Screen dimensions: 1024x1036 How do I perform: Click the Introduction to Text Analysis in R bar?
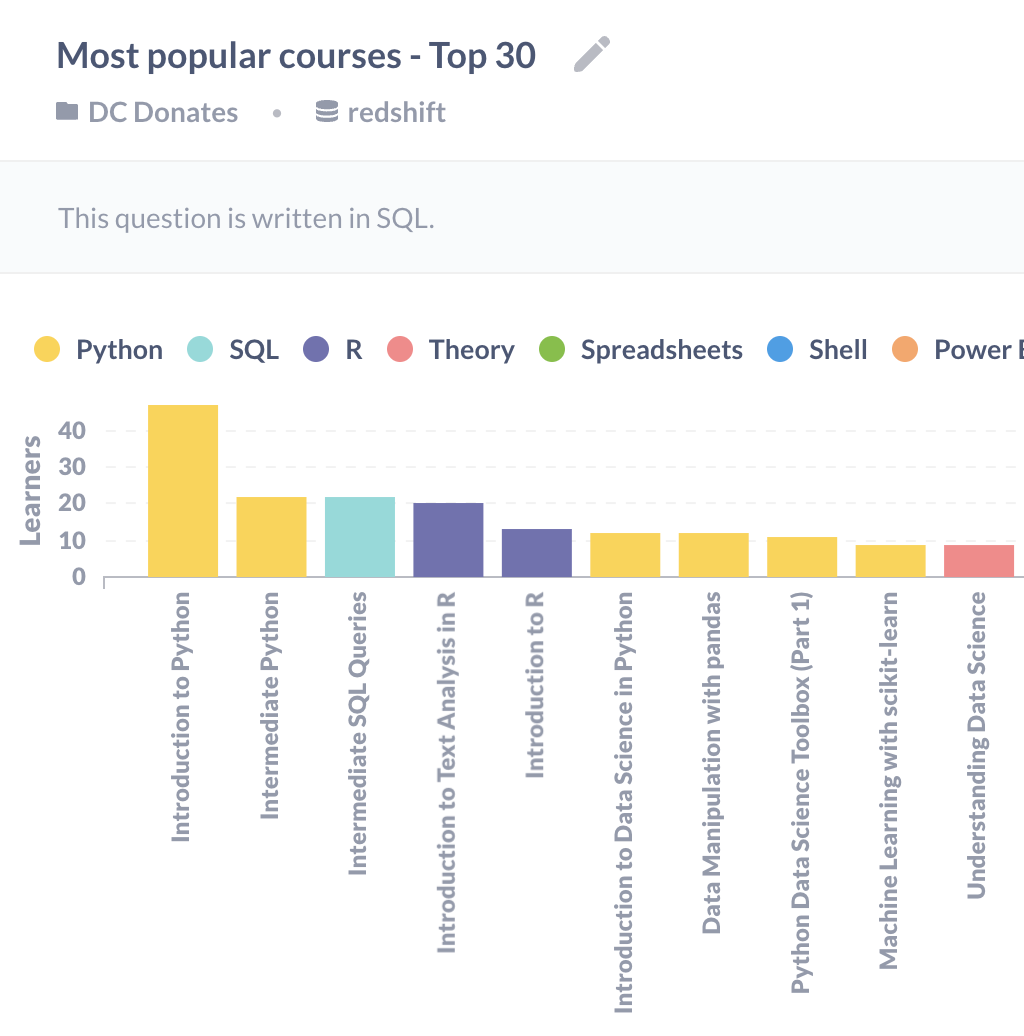coord(448,540)
